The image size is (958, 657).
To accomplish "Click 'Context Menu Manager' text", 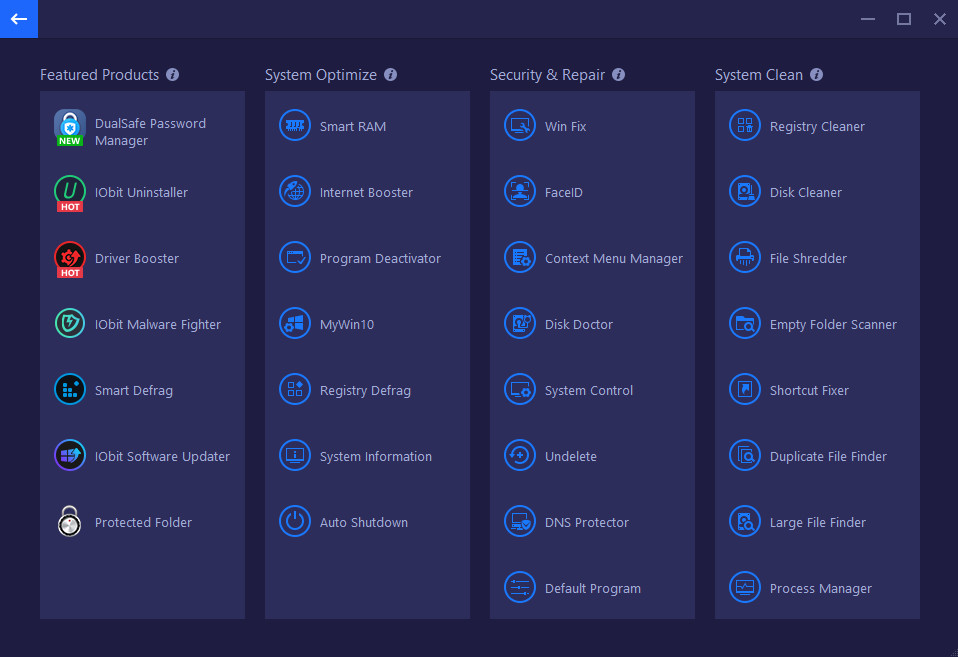I will coord(613,259).
